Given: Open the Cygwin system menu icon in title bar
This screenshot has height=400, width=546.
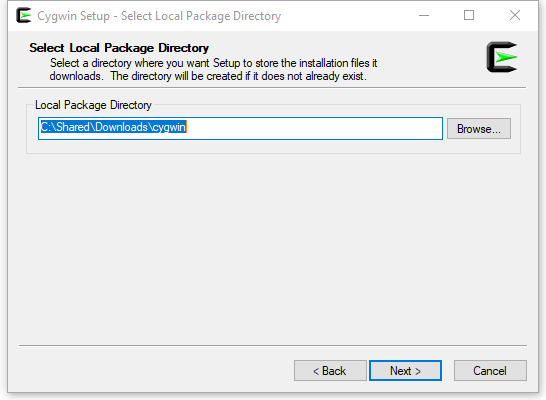Looking at the screenshot, I should (x=24, y=15).
